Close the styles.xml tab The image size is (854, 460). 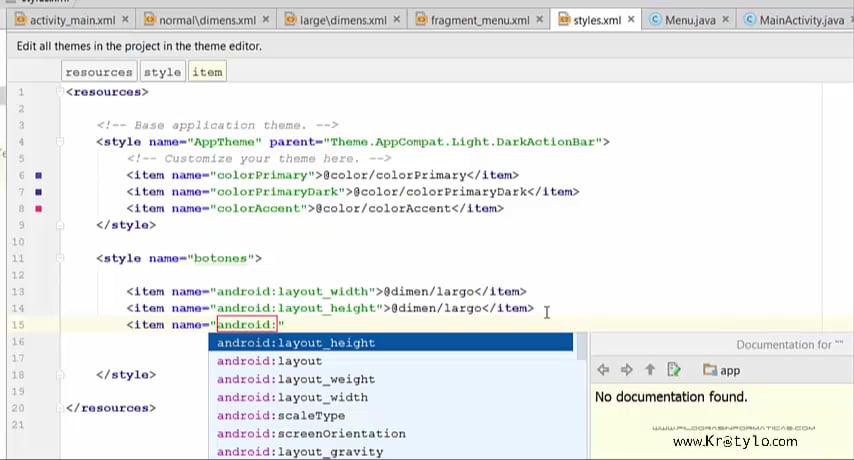pyautogui.click(x=631, y=20)
